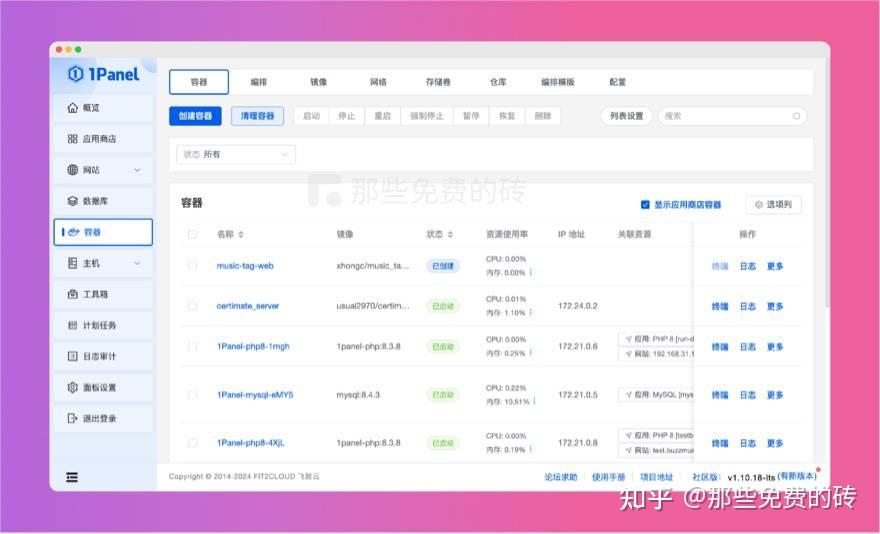Switch to the 镜像 tab

(x=319, y=82)
